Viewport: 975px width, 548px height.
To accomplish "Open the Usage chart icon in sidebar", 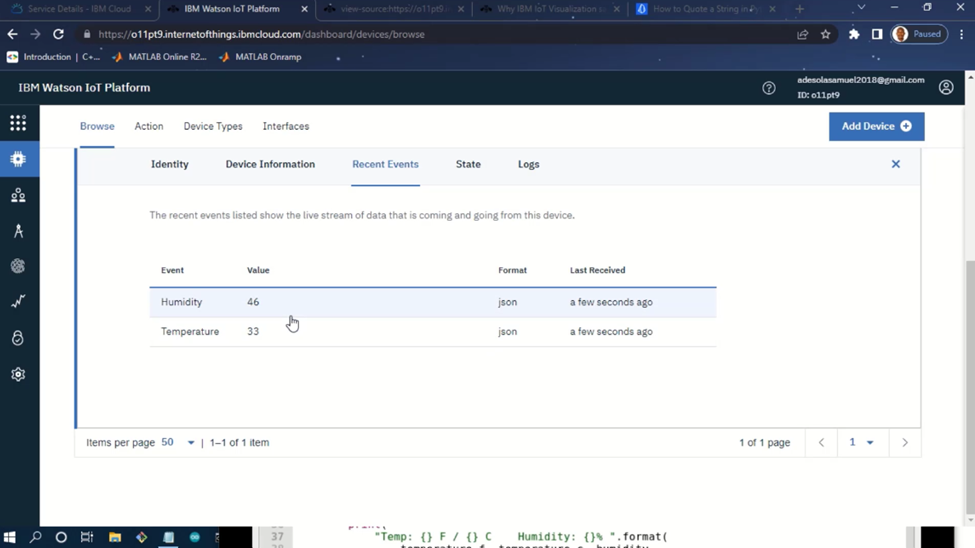I will coord(18,302).
